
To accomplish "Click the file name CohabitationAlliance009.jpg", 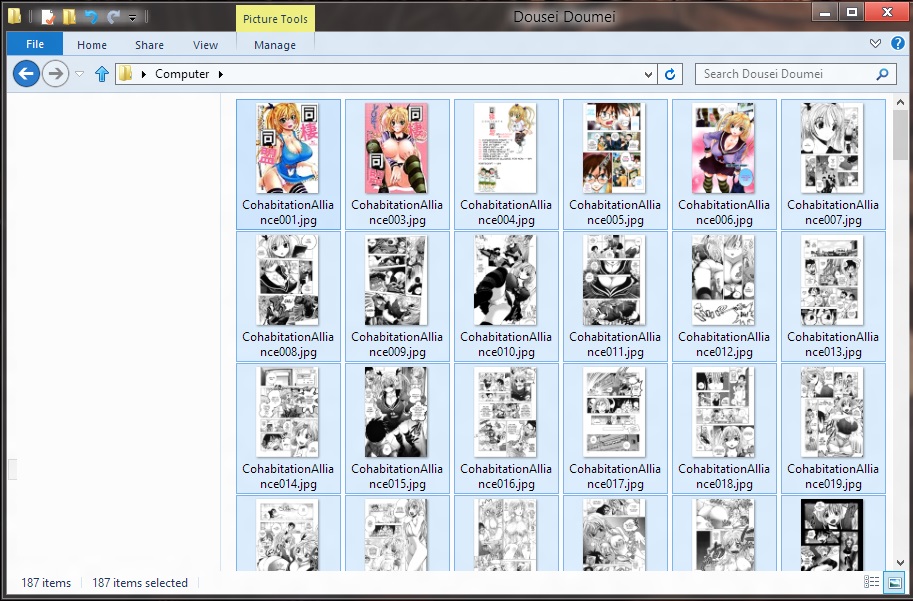I will click(x=397, y=344).
